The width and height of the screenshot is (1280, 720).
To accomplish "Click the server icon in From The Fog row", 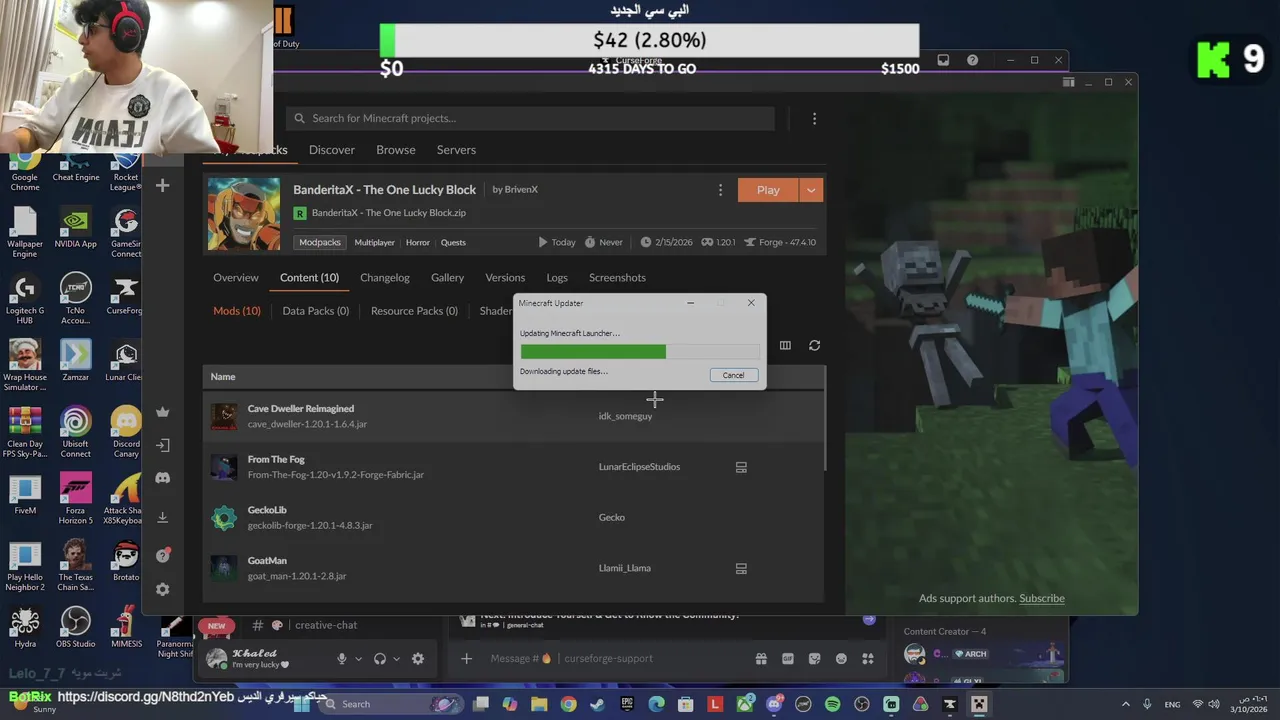I will (741, 467).
